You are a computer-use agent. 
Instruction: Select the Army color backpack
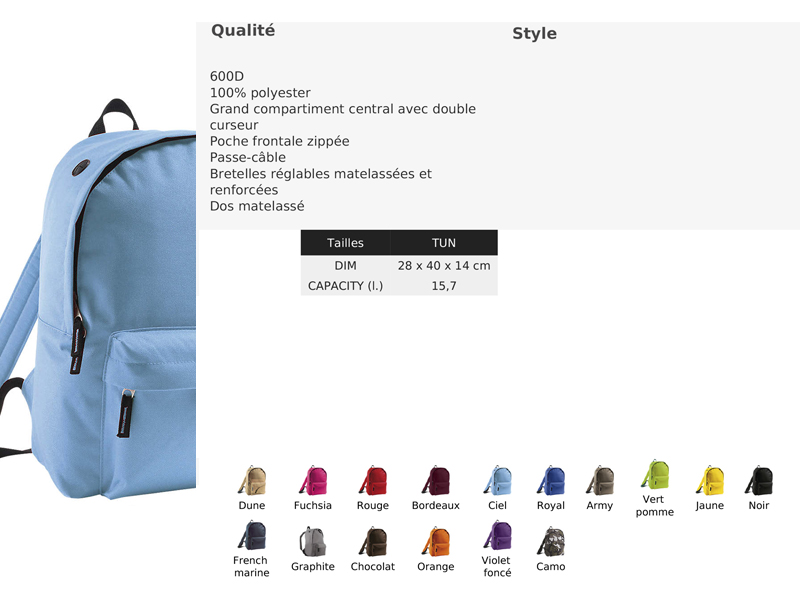[599, 480]
